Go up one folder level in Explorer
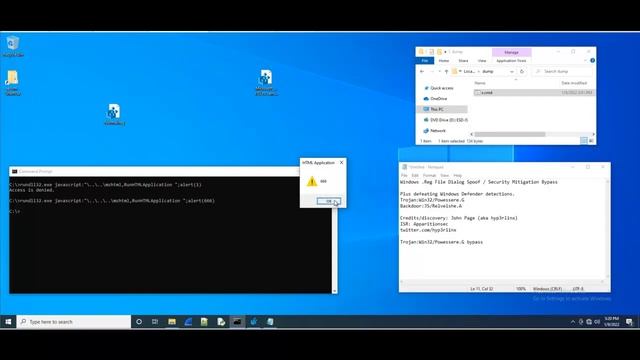This screenshot has height=360, width=640. coord(447,71)
